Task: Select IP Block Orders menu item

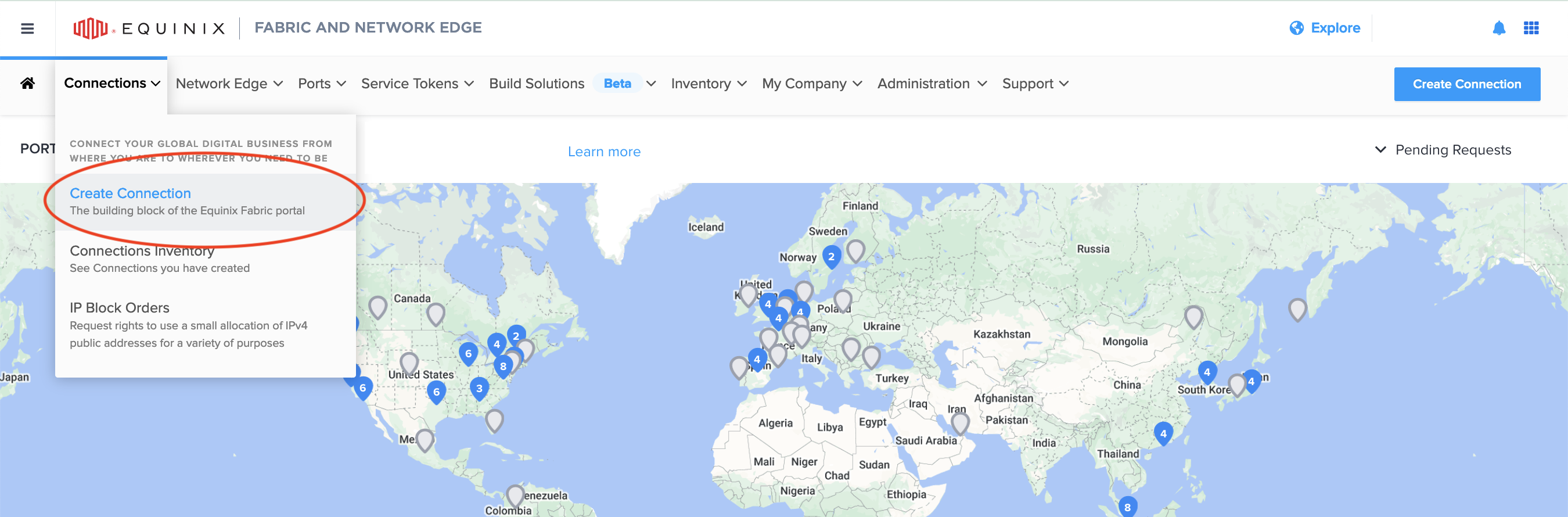Action: coord(206,325)
